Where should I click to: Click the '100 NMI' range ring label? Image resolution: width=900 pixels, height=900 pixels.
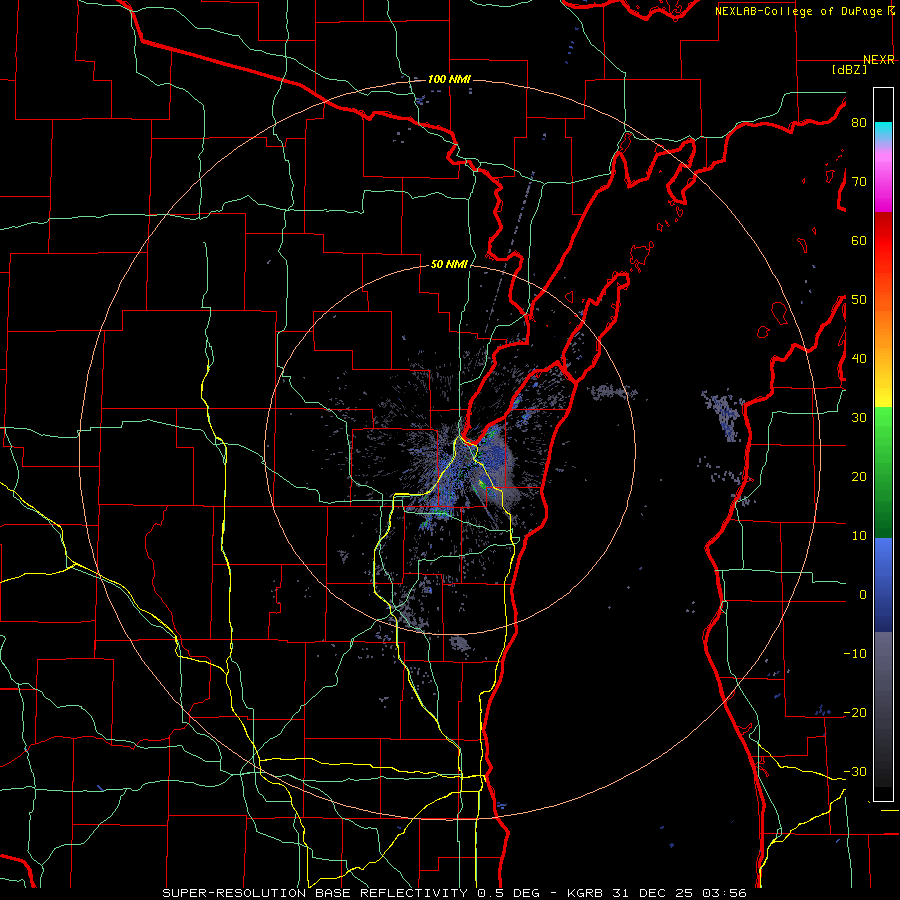point(449,79)
